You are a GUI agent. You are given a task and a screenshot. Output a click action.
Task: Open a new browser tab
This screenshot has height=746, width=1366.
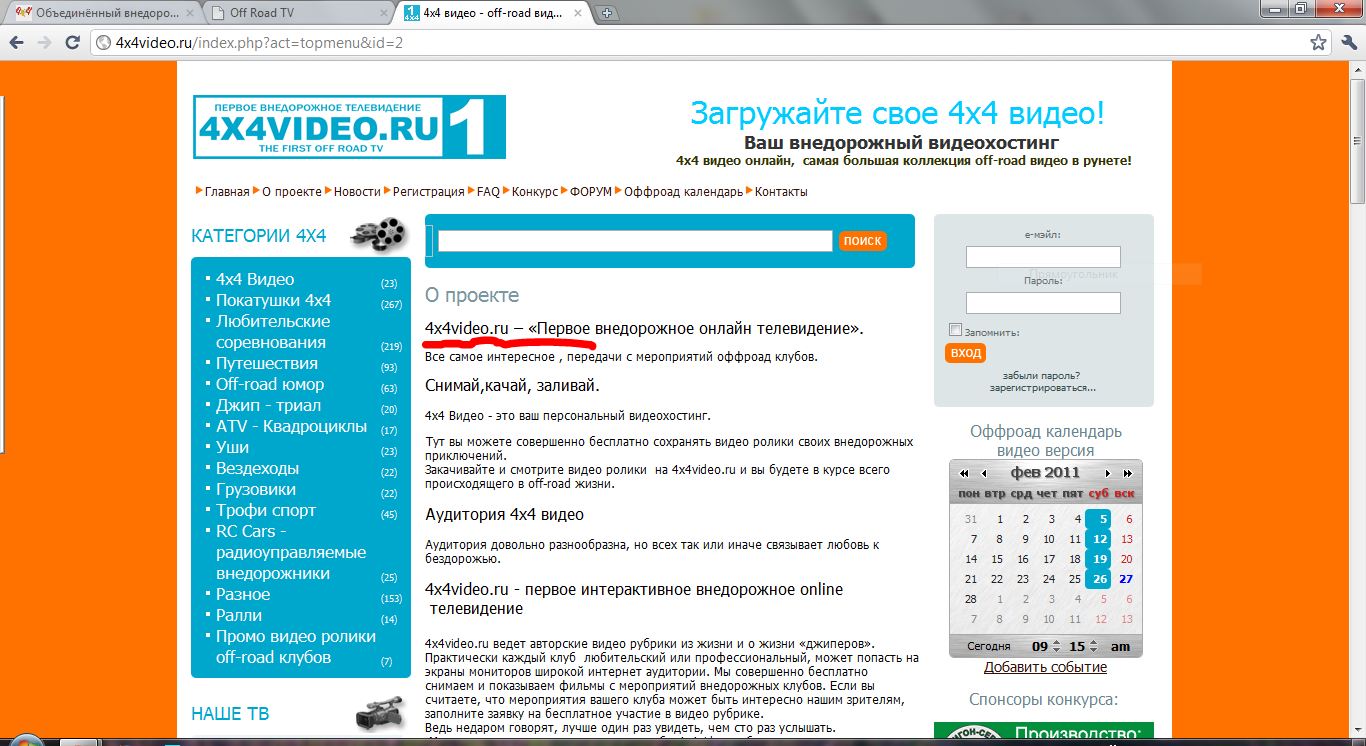608,13
